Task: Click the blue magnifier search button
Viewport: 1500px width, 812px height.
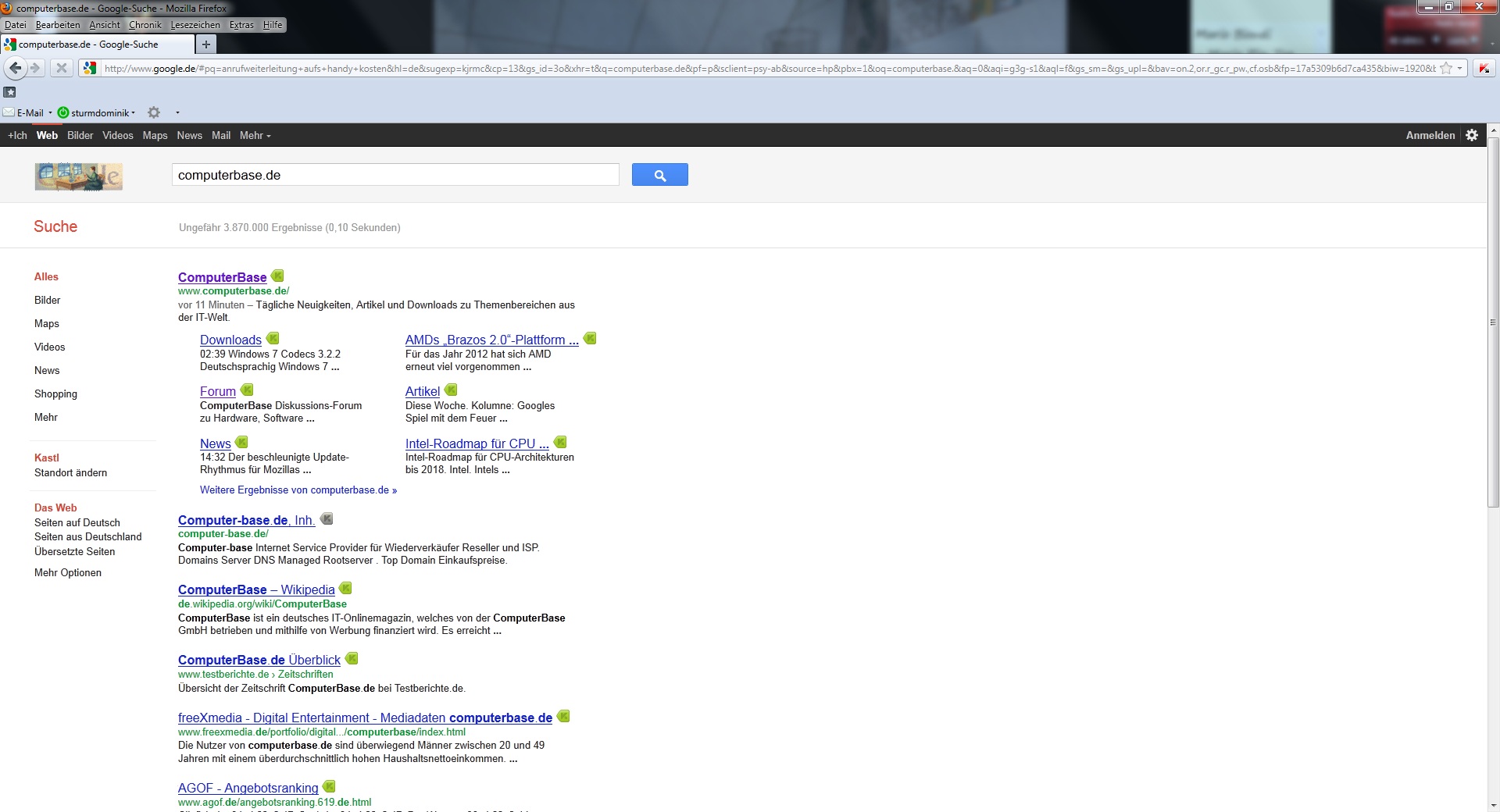Action: 660,175
